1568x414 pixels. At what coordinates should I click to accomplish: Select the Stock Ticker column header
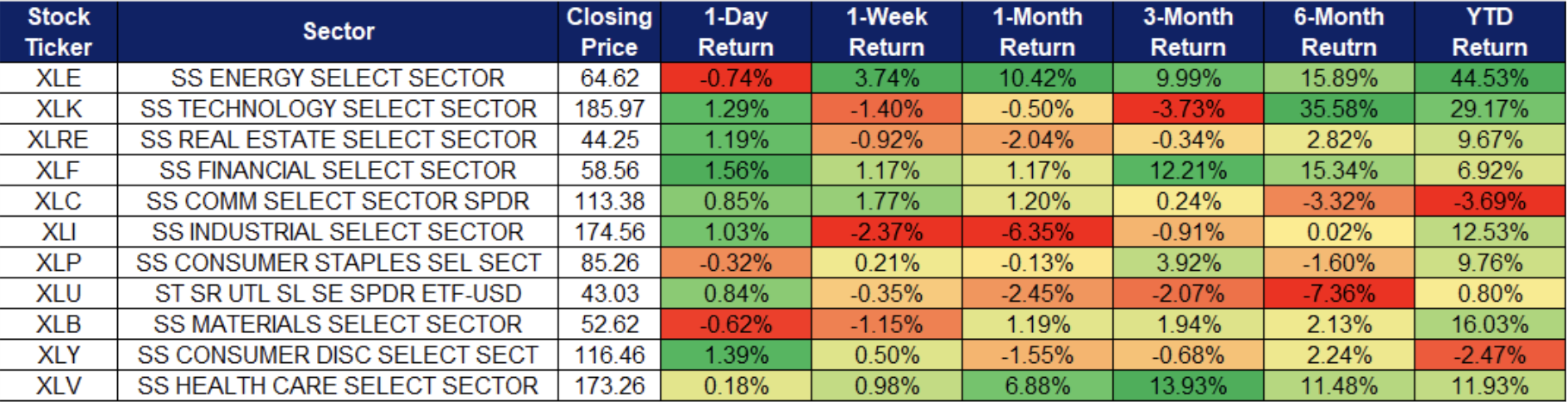tap(59, 32)
